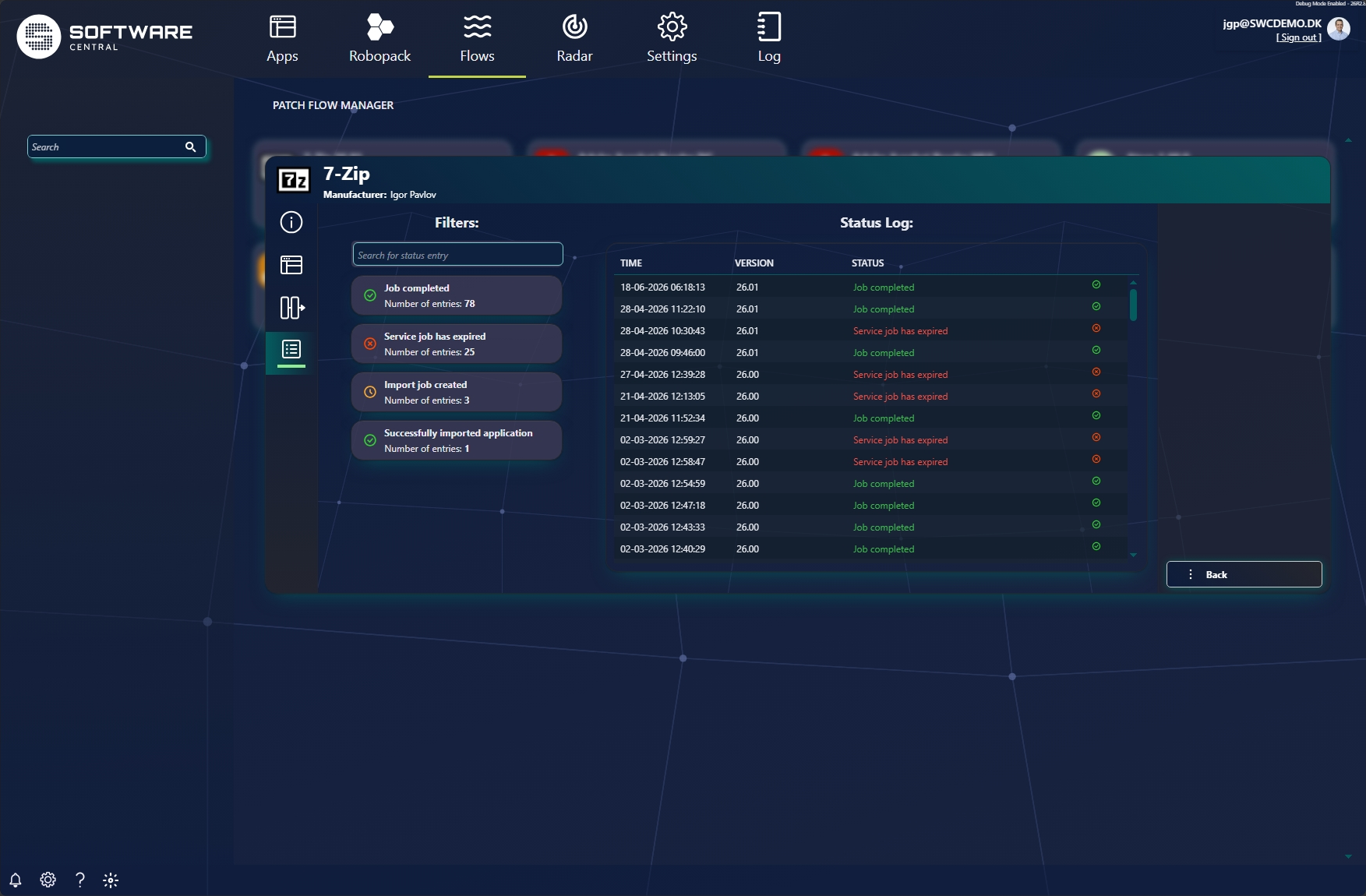Filter by Successfully imported application
The image size is (1366, 896).
click(x=457, y=440)
